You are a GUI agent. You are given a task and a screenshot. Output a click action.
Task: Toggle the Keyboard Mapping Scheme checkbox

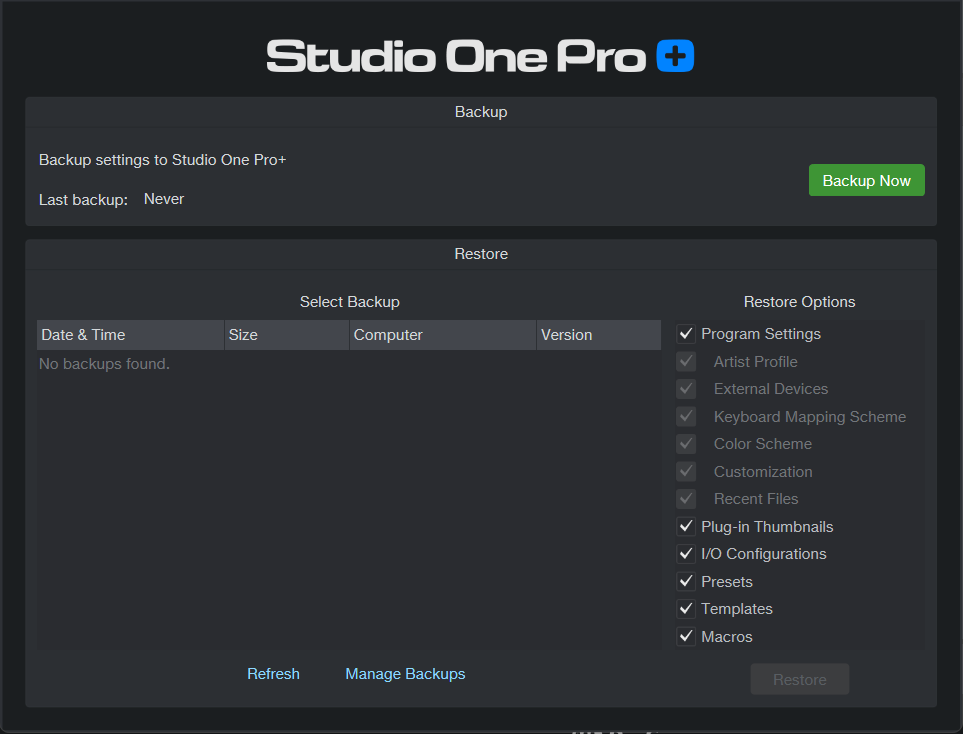point(686,416)
